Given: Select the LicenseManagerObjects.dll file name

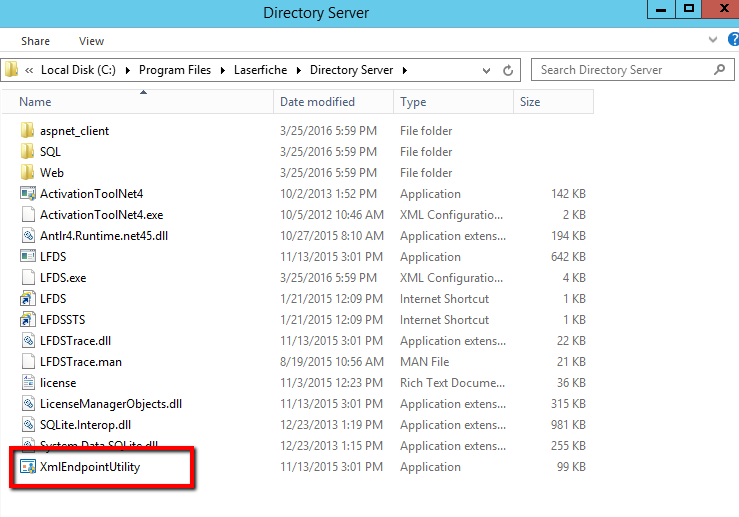Looking at the screenshot, I should click(x=111, y=404).
